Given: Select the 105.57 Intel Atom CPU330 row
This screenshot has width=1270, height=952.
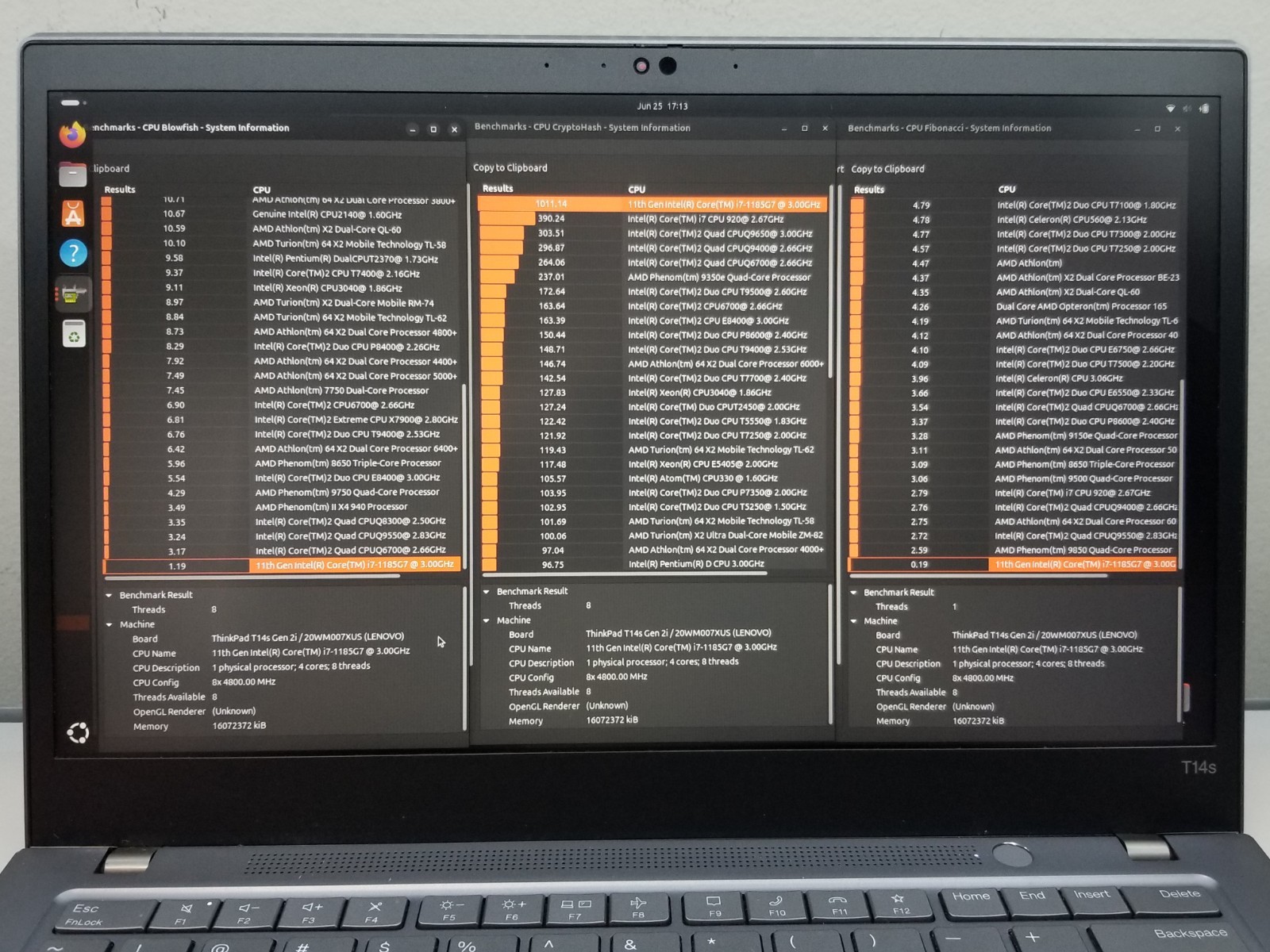Looking at the screenshot, I should coord(652,478).
